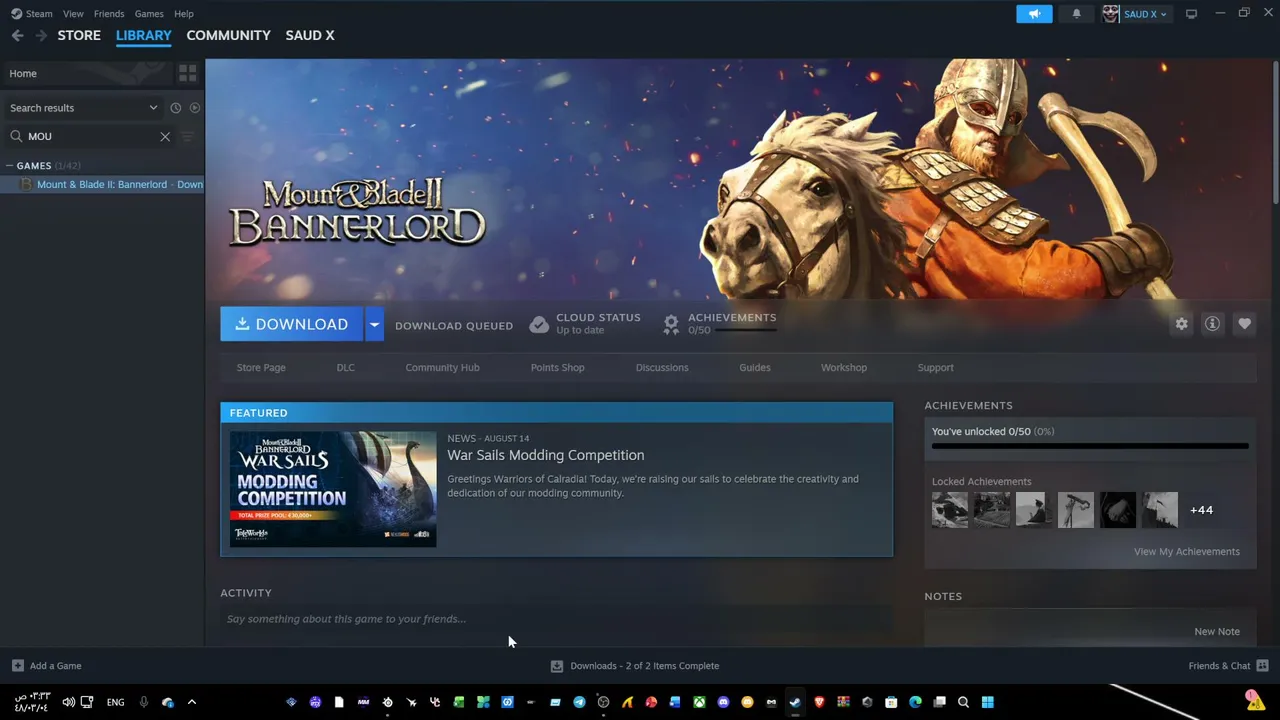Click the War Sails Modding Competition thumbnail
1280x720 pixels.
tap(333, 489)
